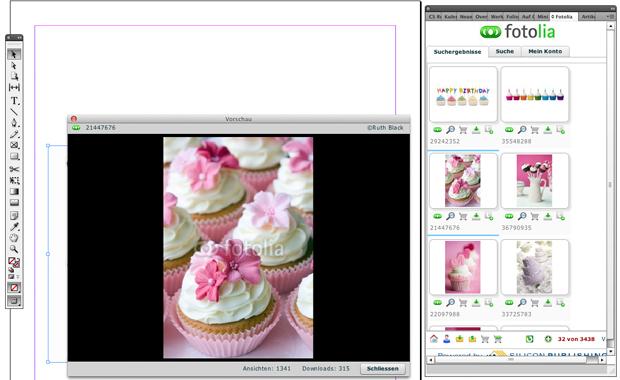620x380 pixels.
Task: Click the home icon in Fotolia footer
Action: [434, 339]
